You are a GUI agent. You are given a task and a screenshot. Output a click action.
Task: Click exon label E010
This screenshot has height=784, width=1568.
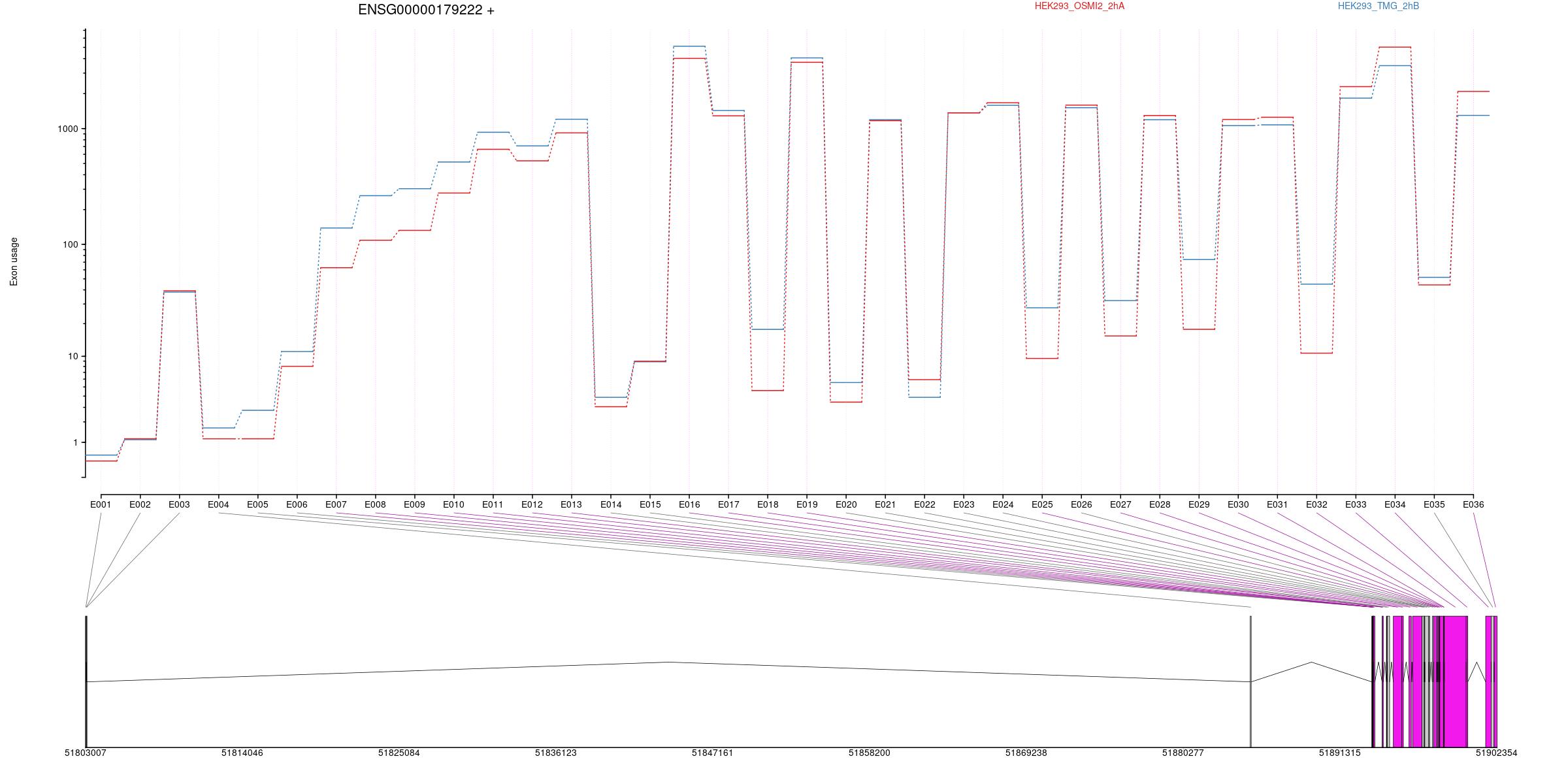pos(453,504)
